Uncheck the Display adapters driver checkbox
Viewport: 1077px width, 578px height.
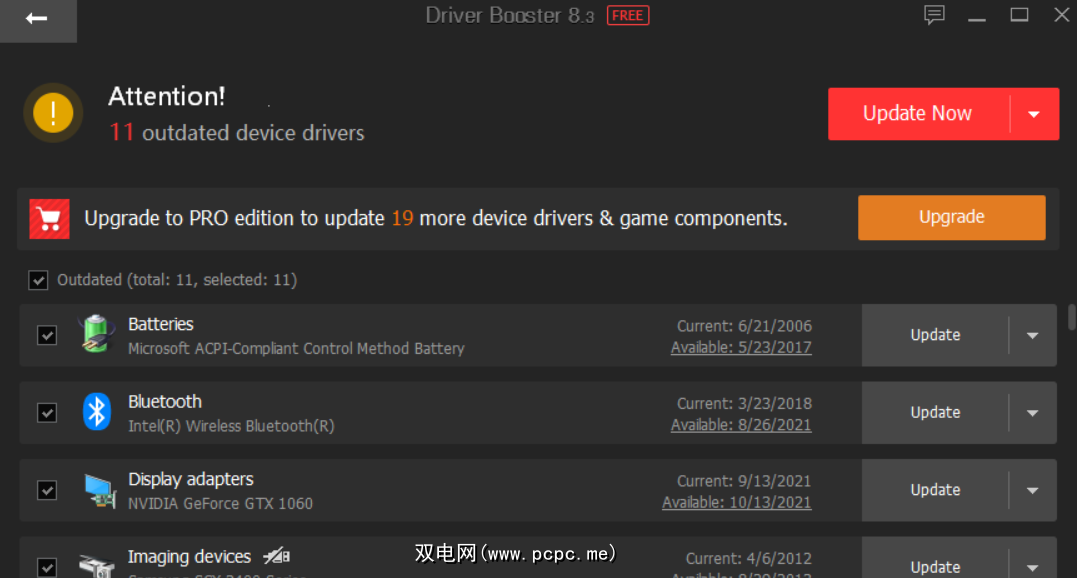[47, 490]
